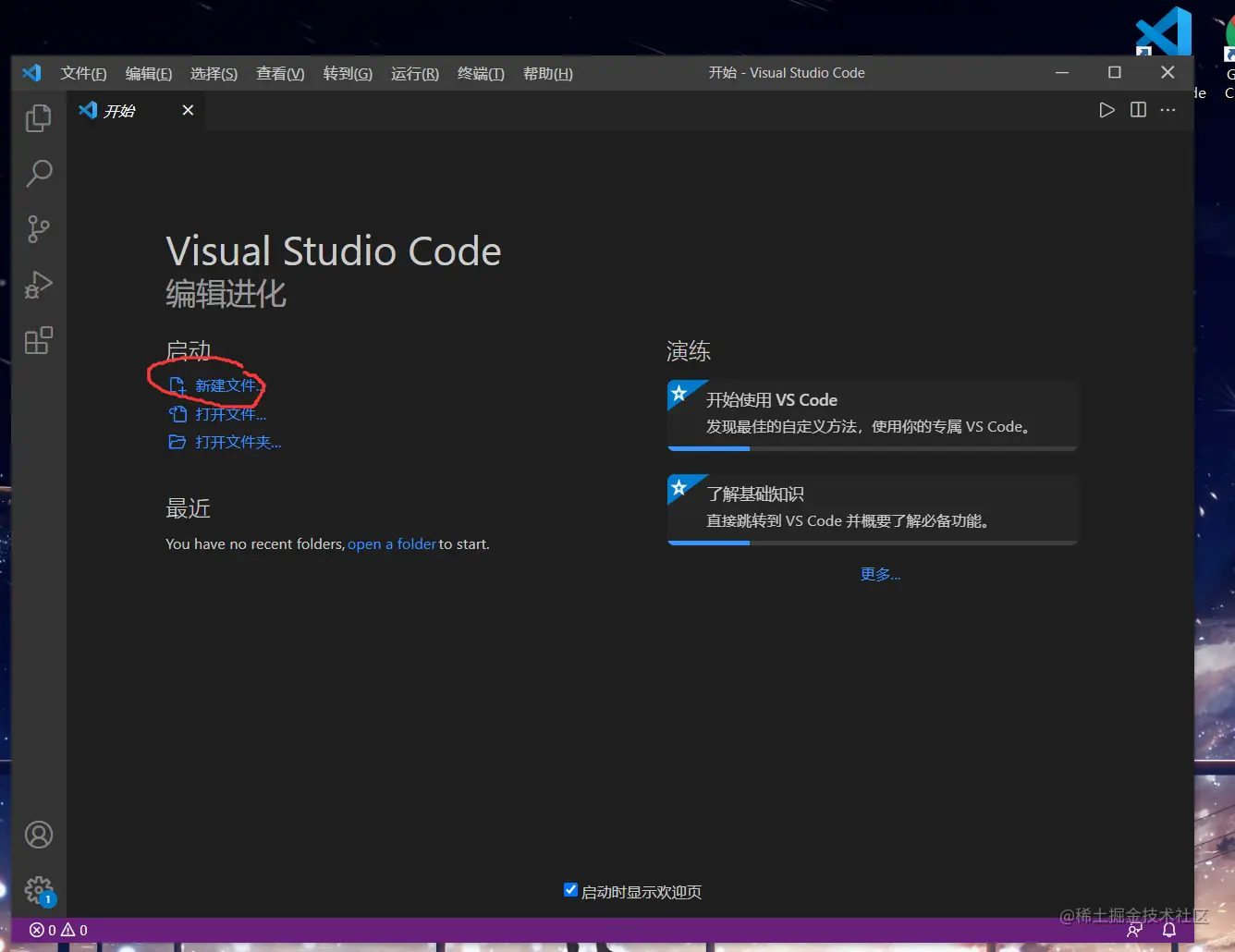Click the 打开文件夹... link
Viewport: 1235px width, 952px height.
click(x=225, y=442)
